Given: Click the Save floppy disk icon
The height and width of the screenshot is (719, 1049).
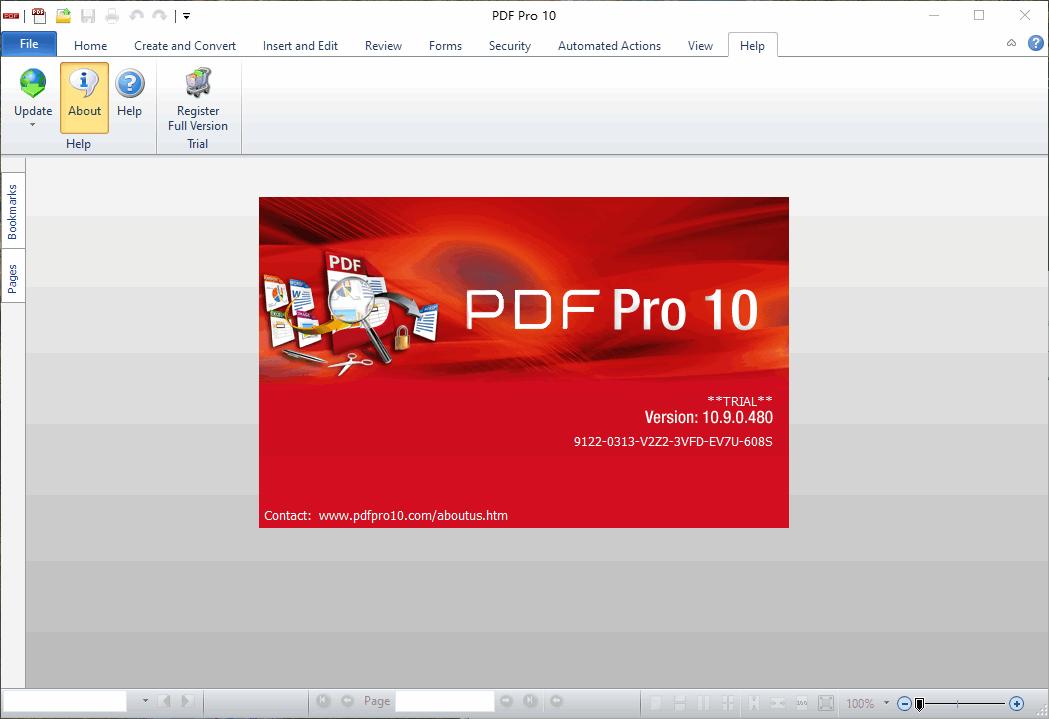Looking at the screenshot, I should click(x=88, y=15).
